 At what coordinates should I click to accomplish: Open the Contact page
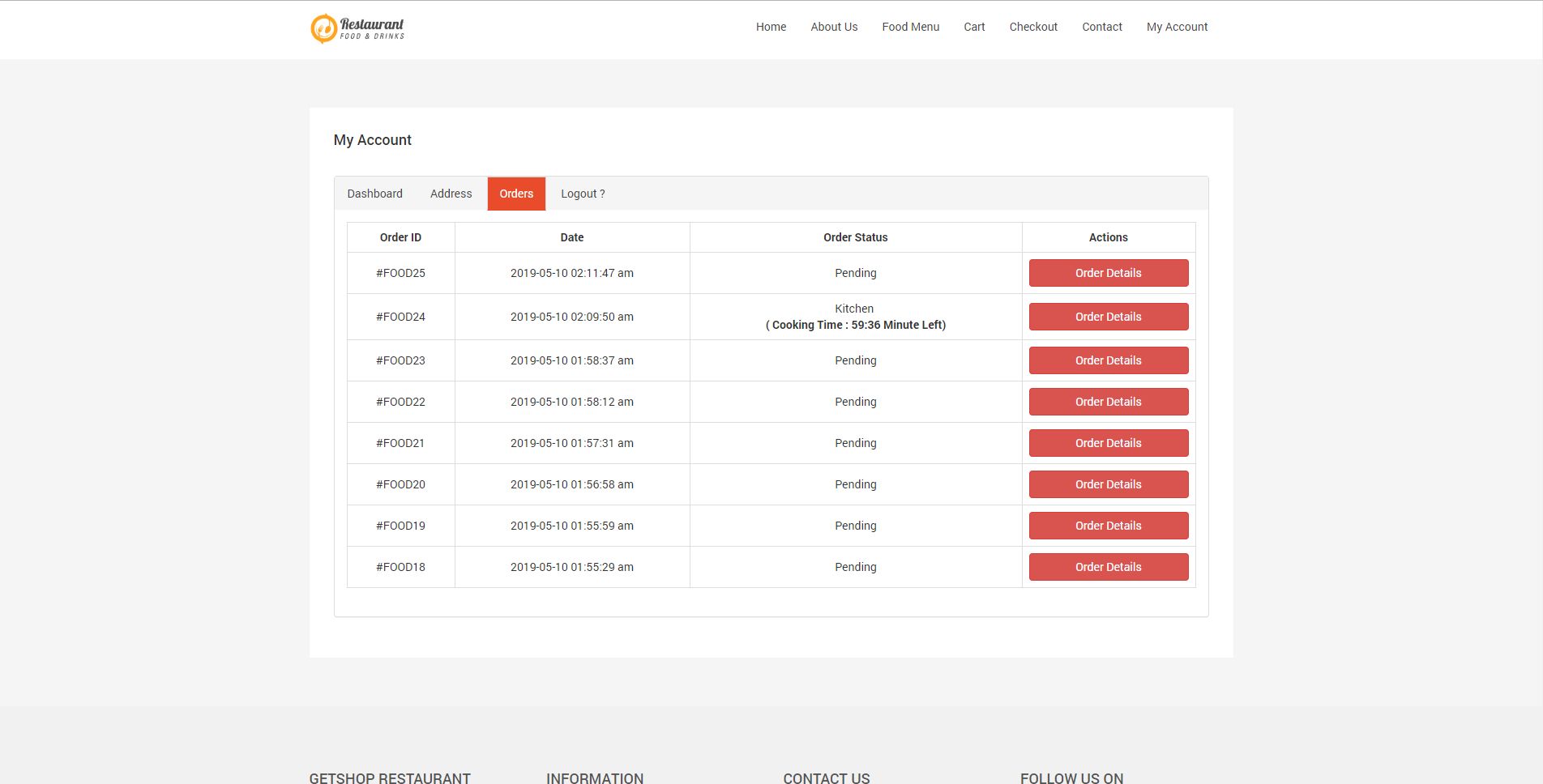(1101, 27)
